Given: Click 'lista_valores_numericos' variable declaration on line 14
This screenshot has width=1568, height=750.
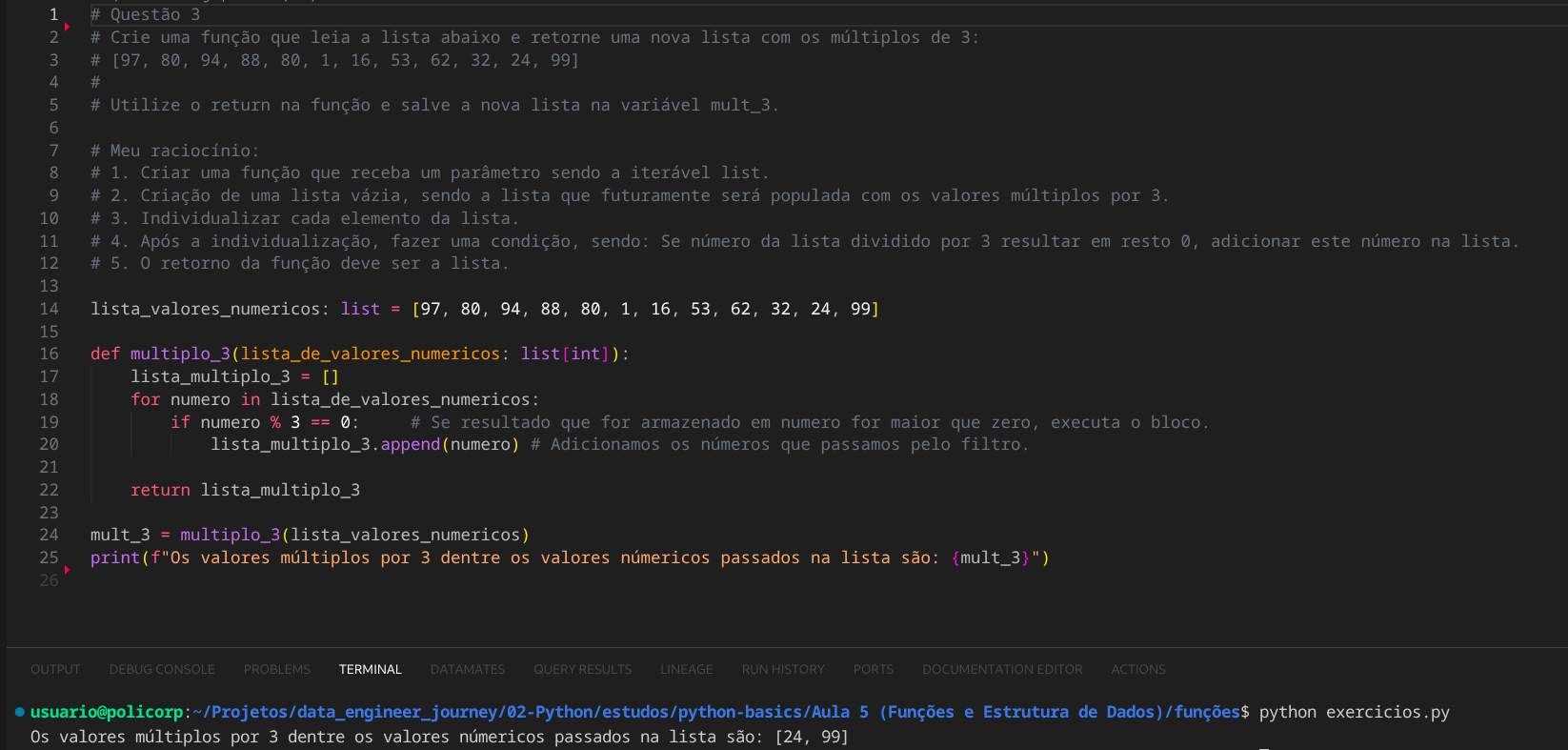Looking at the screenshot, I should coord(206,309).
